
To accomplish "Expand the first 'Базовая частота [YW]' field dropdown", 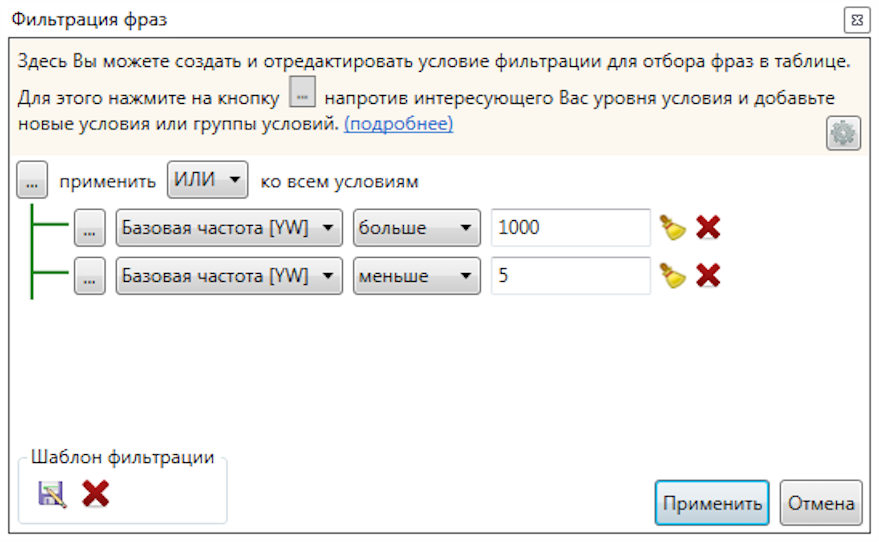I will point(229,228).
